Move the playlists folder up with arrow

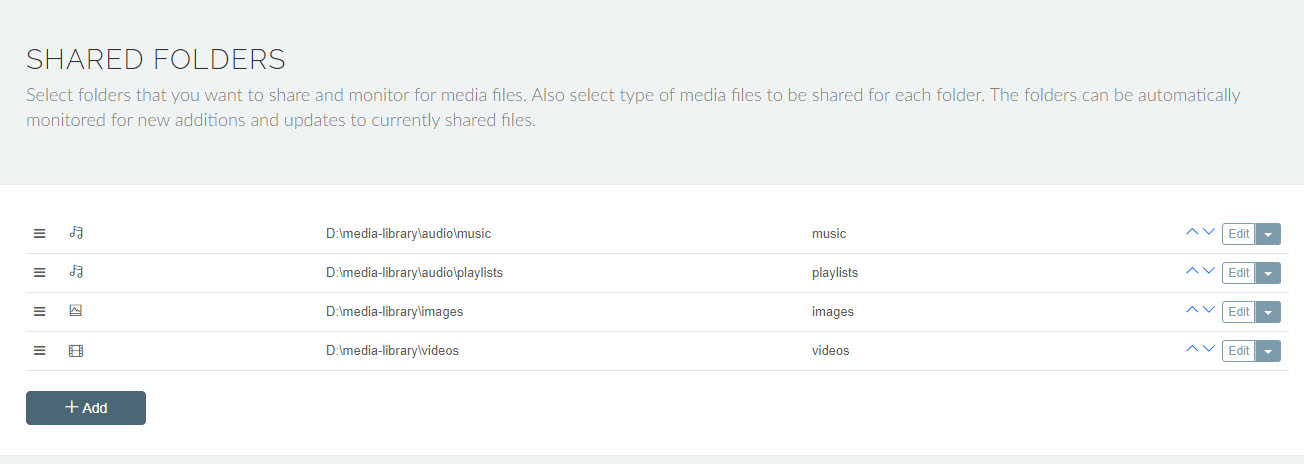1191,271
